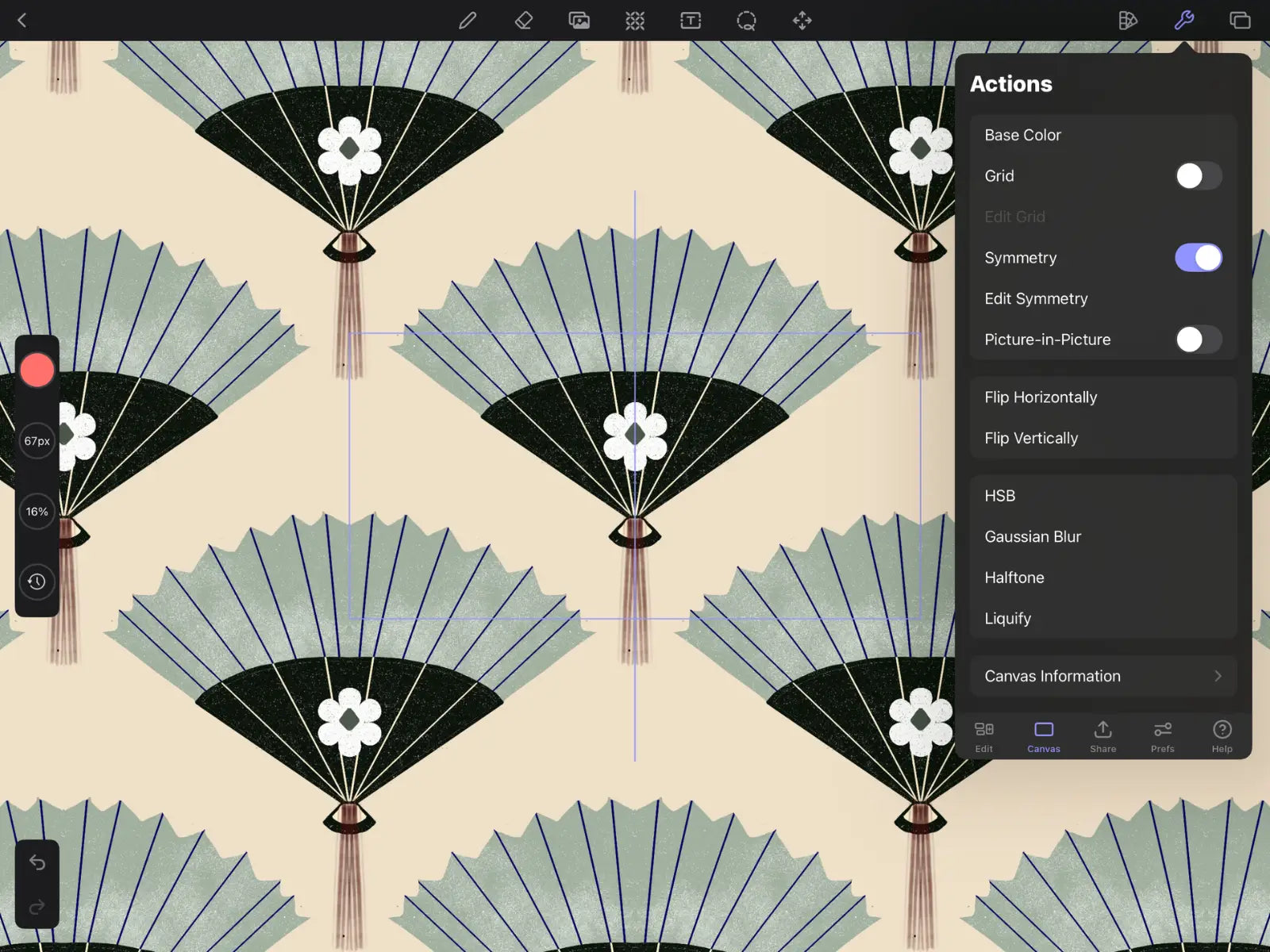
Task: Open the Prefs tab
Action: pos(1163,736)
